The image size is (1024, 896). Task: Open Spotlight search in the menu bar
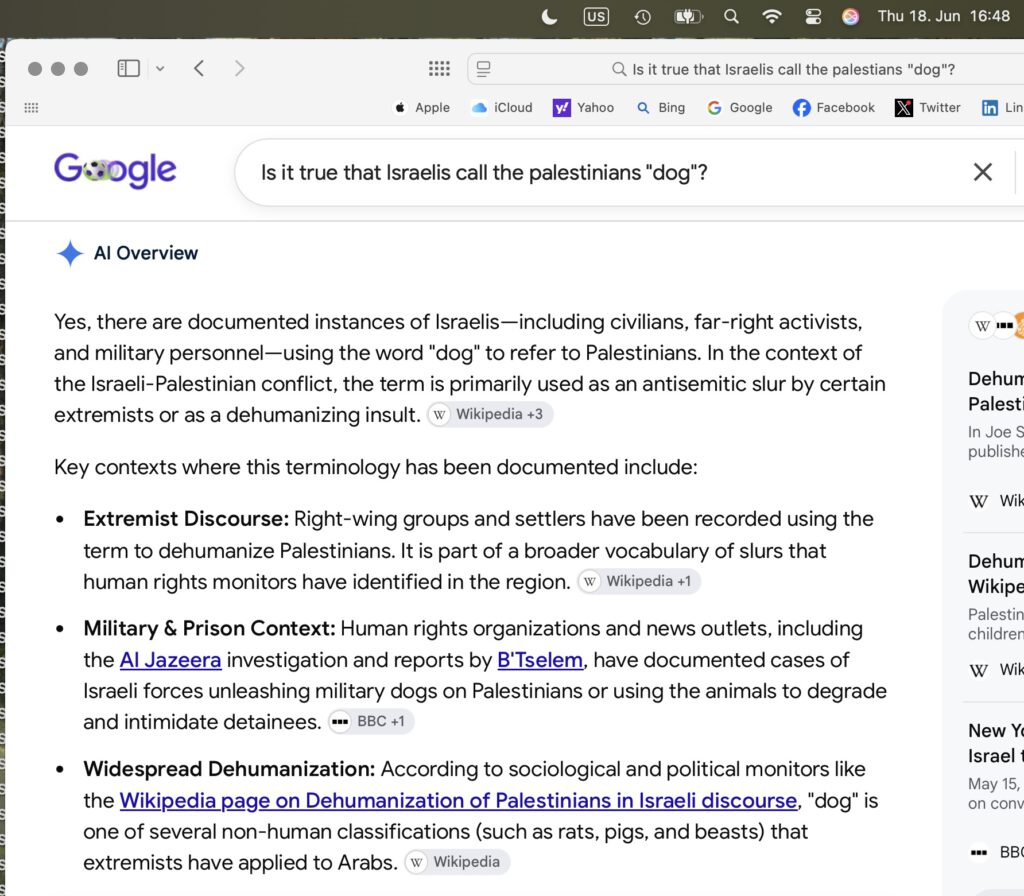(x=731, y=16)
